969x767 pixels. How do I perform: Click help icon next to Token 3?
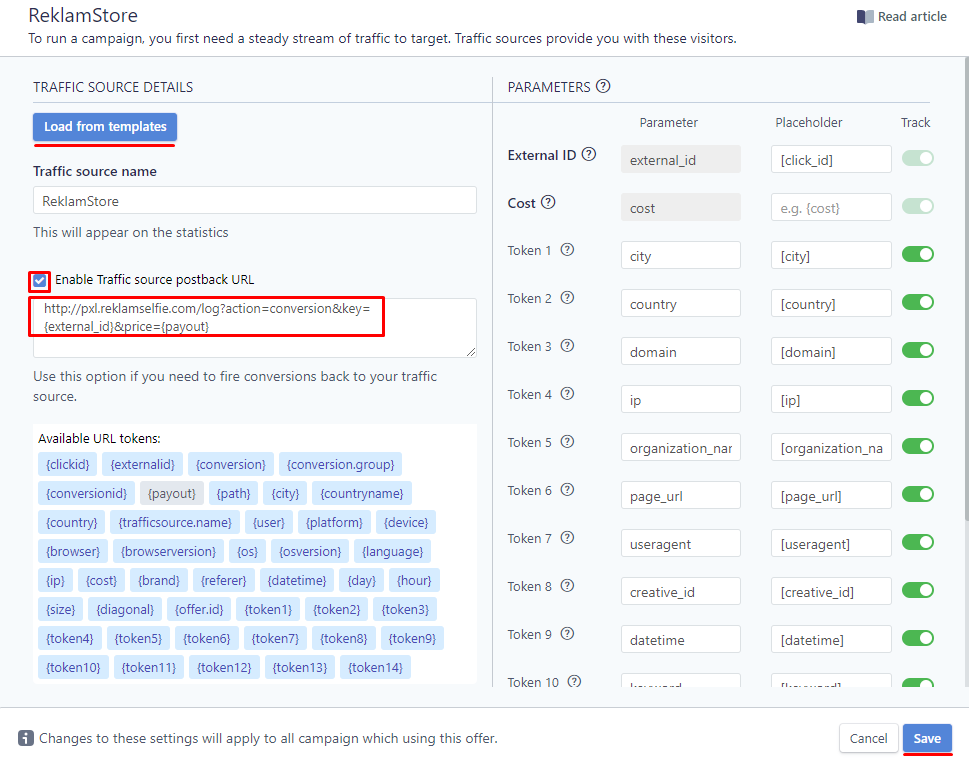point(567,346)
